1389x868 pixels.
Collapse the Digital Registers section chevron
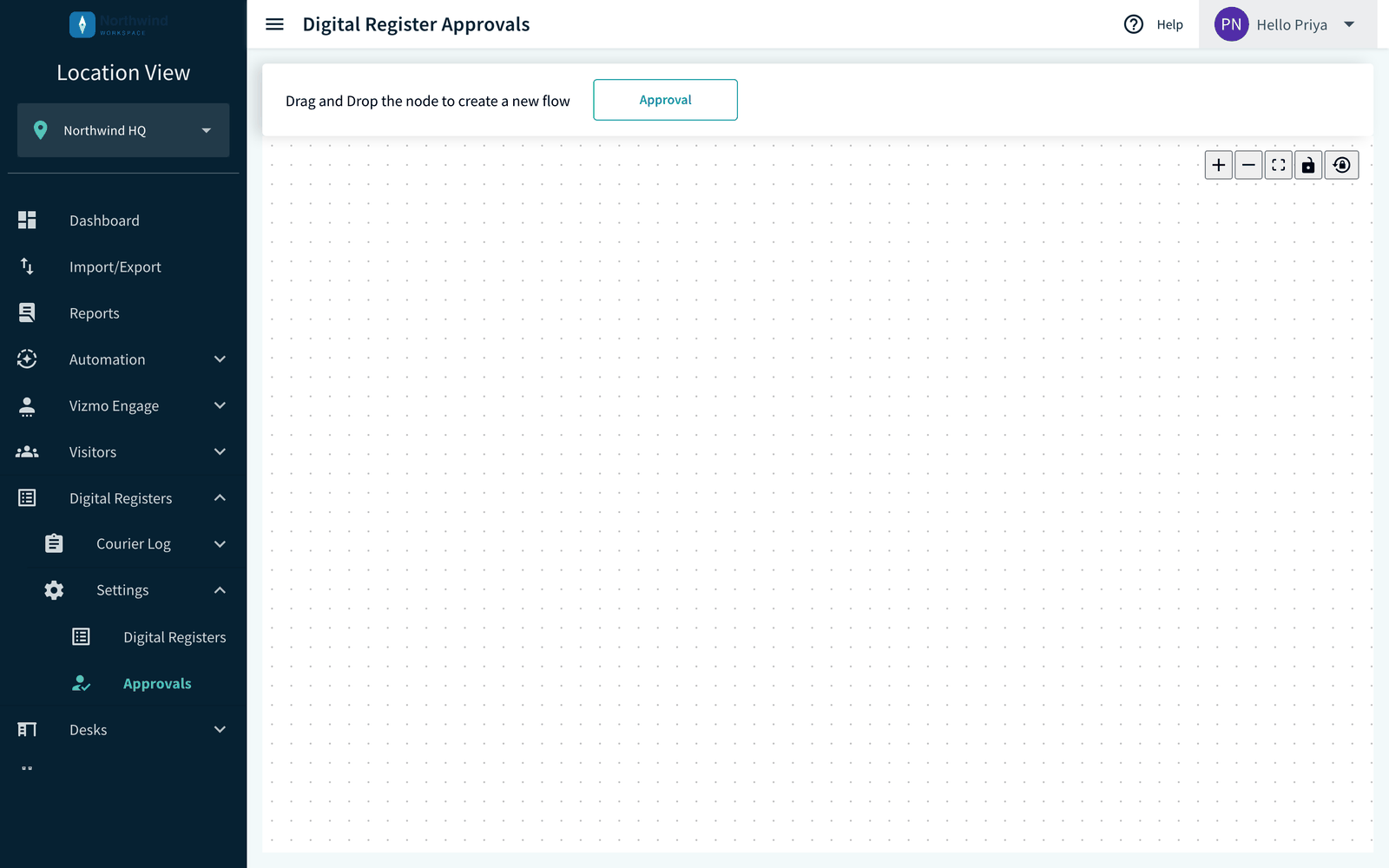(x=220, y=497)
